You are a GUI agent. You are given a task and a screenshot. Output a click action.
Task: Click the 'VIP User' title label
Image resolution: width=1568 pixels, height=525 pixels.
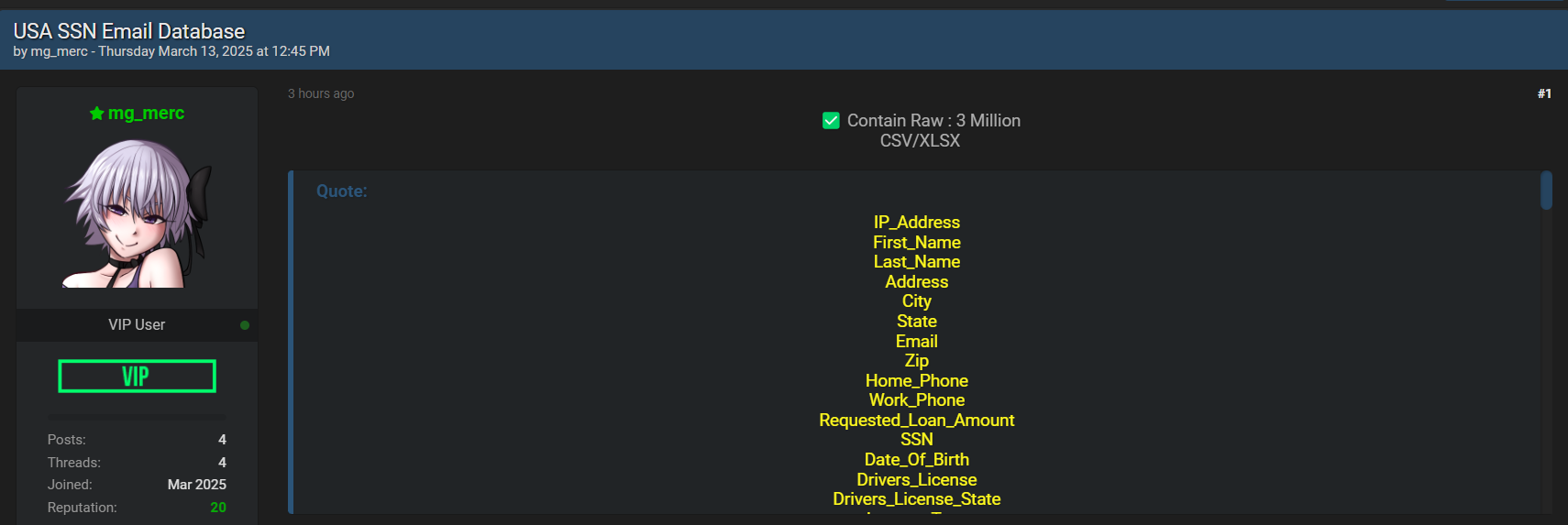pyautogui.click(x=137, y=325)
